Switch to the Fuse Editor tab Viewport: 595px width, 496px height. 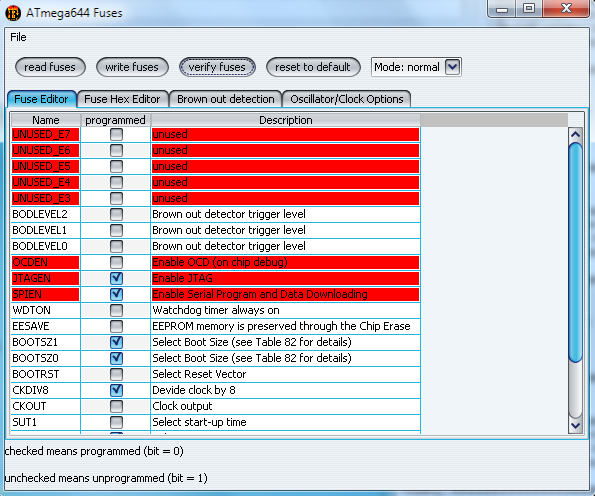point(41,99)
